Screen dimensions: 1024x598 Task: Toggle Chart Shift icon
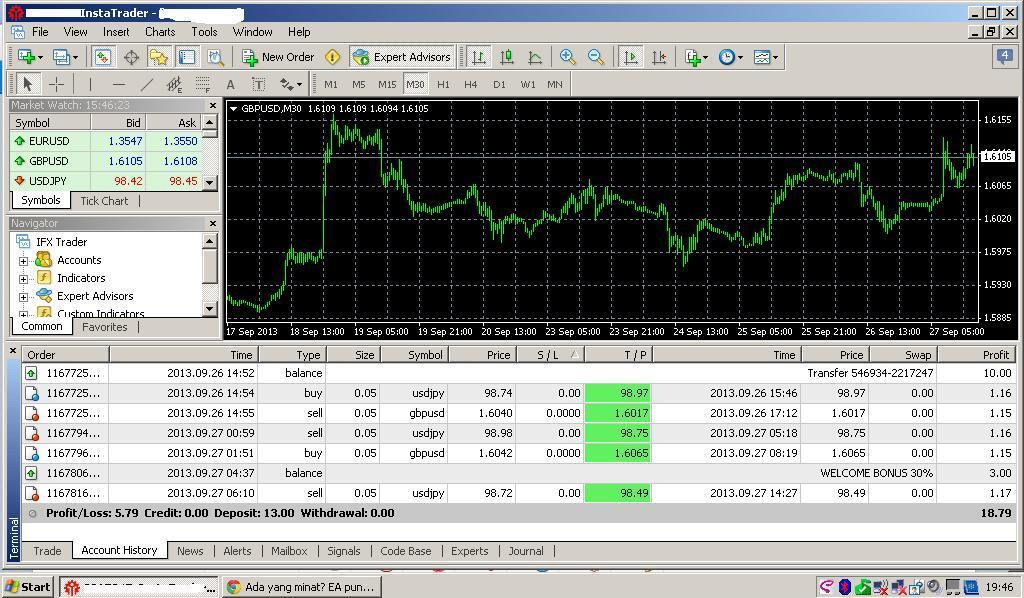click(x=659, y=57)
